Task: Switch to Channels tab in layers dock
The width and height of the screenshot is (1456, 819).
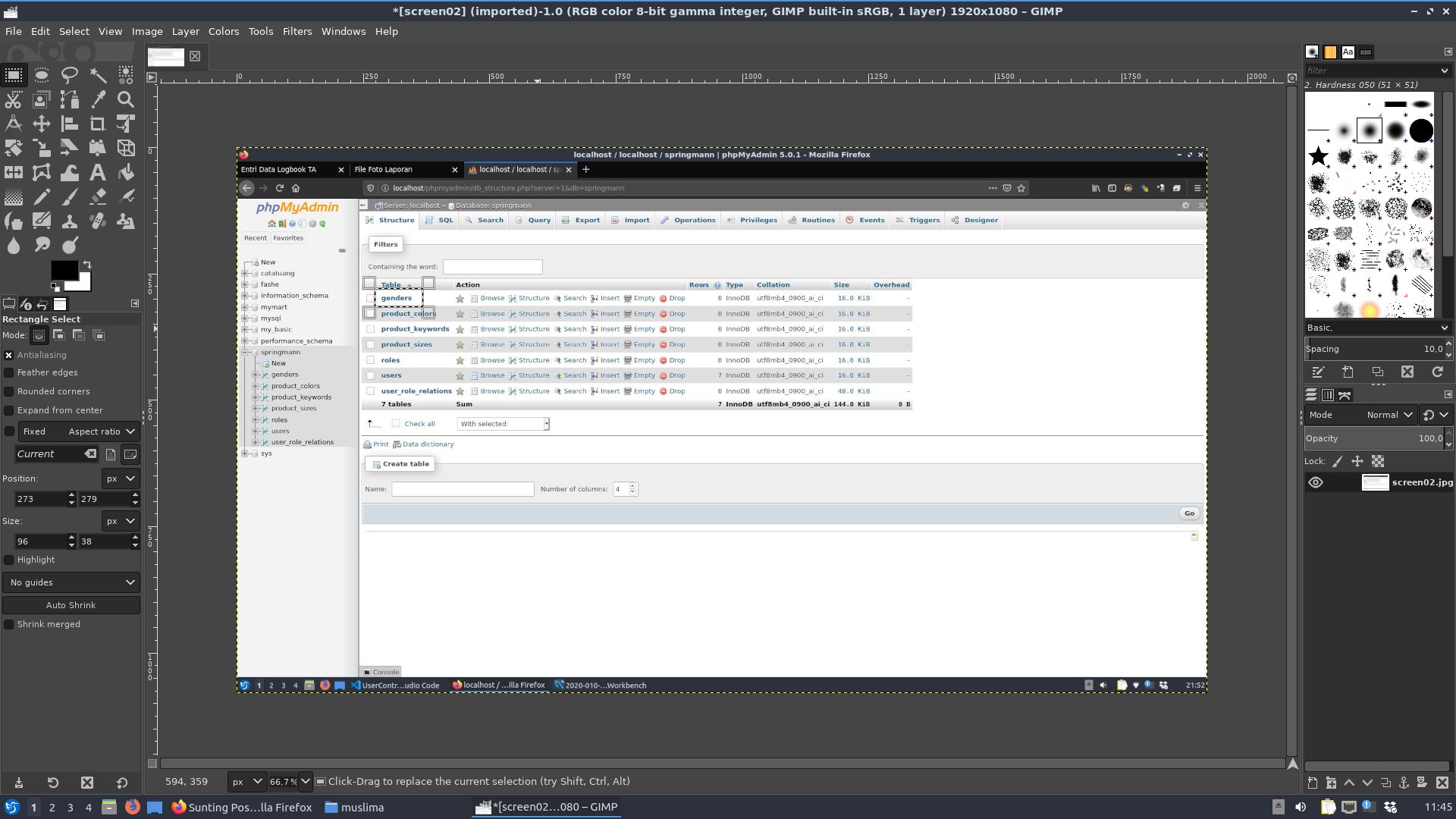Action: (1328, 395)
